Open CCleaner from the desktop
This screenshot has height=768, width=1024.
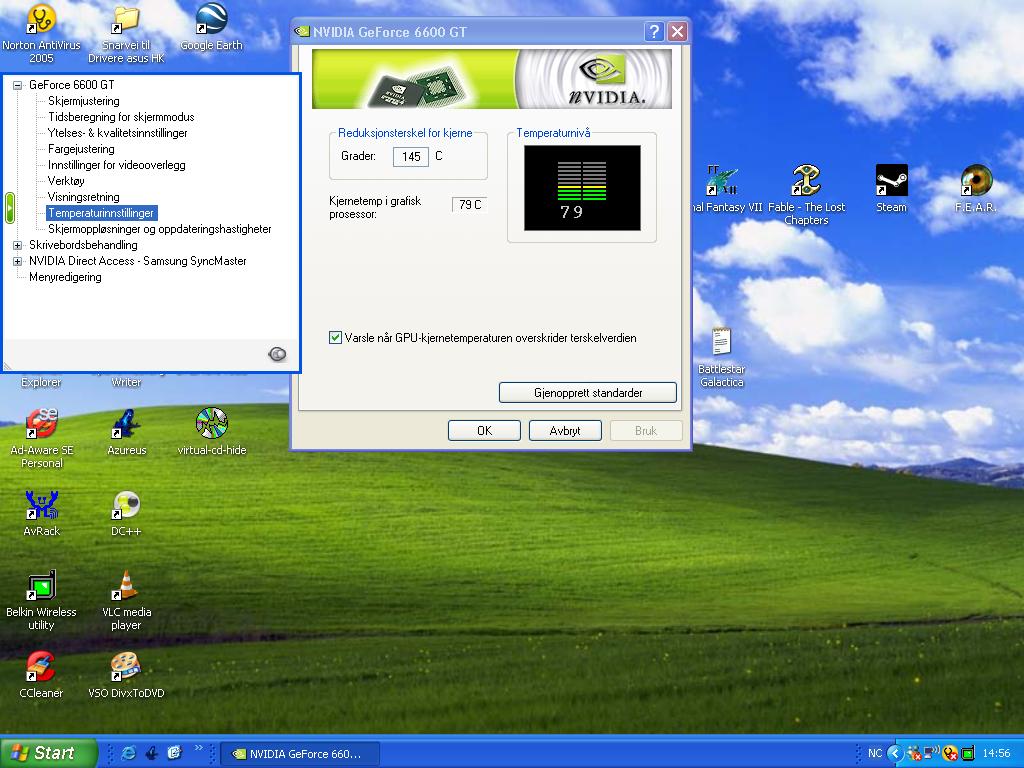coord(41,675)
